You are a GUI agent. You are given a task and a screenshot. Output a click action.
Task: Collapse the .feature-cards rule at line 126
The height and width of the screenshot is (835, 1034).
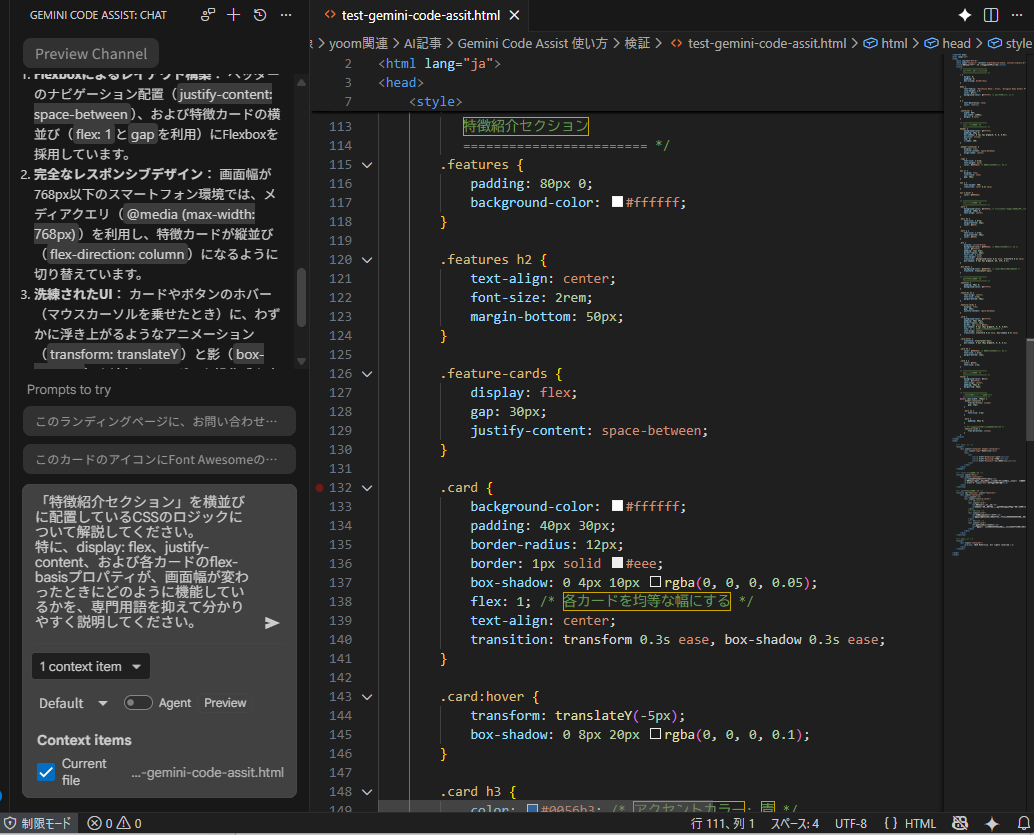click(x=367, y=374)
